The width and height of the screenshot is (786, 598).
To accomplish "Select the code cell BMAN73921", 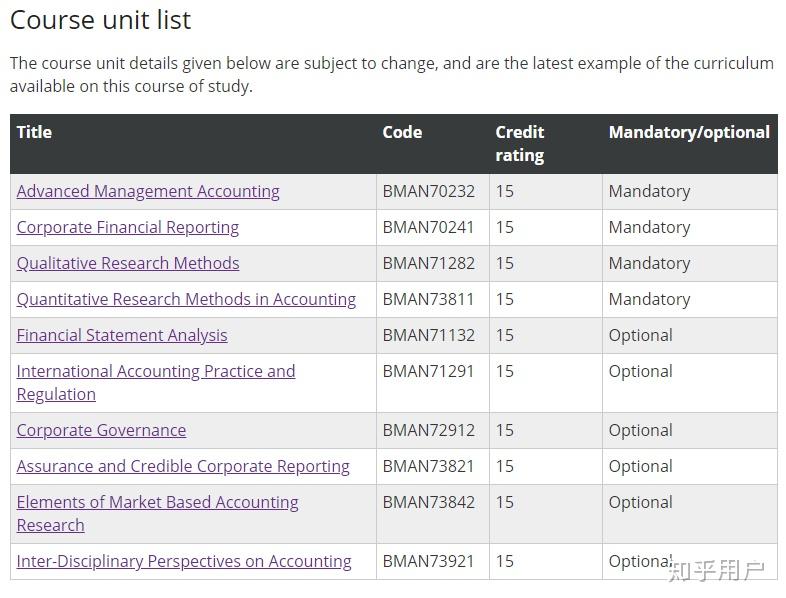I will (x=428, y=561).
